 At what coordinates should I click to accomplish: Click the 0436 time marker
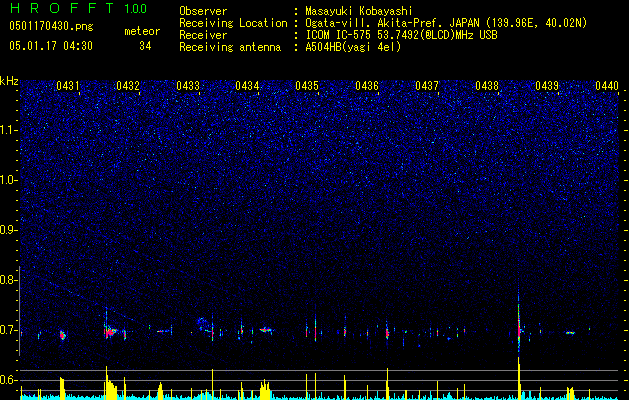coord(367,86)
